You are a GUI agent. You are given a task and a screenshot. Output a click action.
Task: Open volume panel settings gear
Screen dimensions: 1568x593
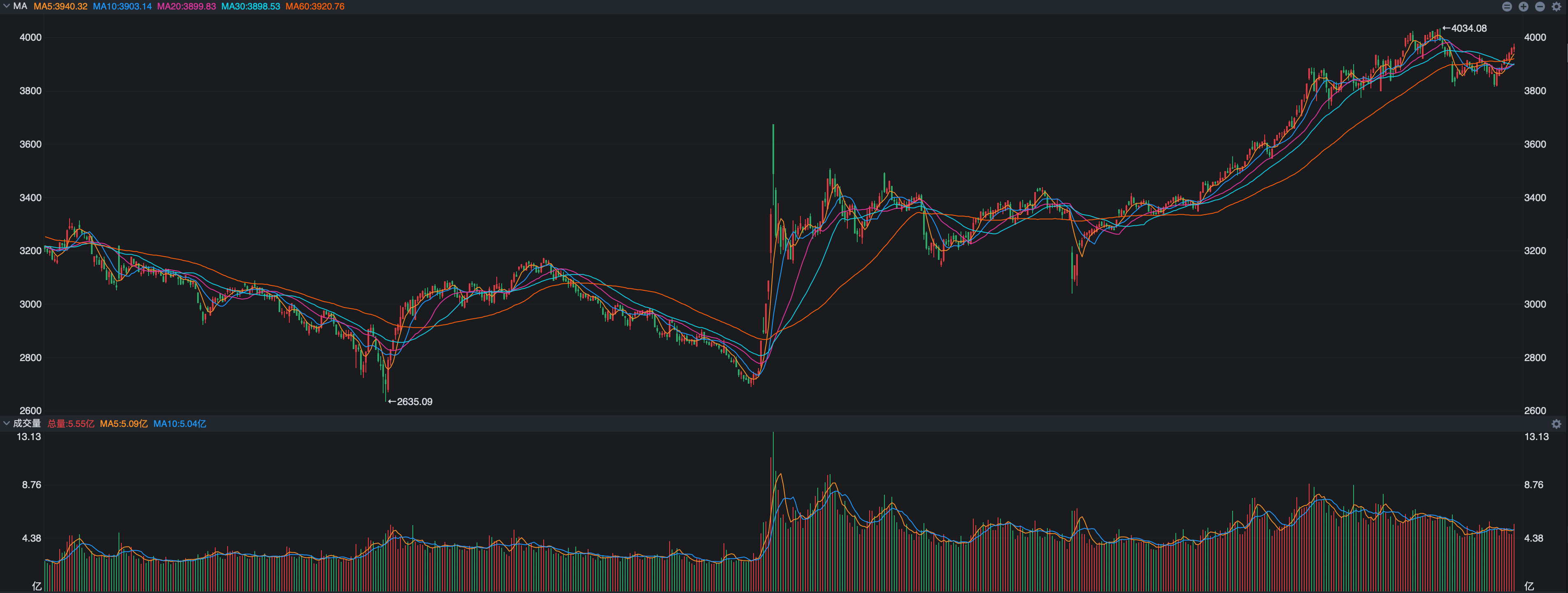pos(1556,424)
